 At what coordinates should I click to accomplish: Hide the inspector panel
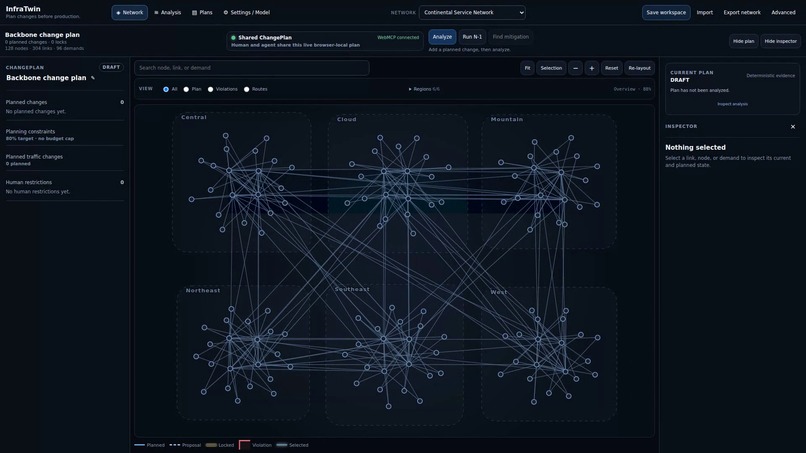780,41
